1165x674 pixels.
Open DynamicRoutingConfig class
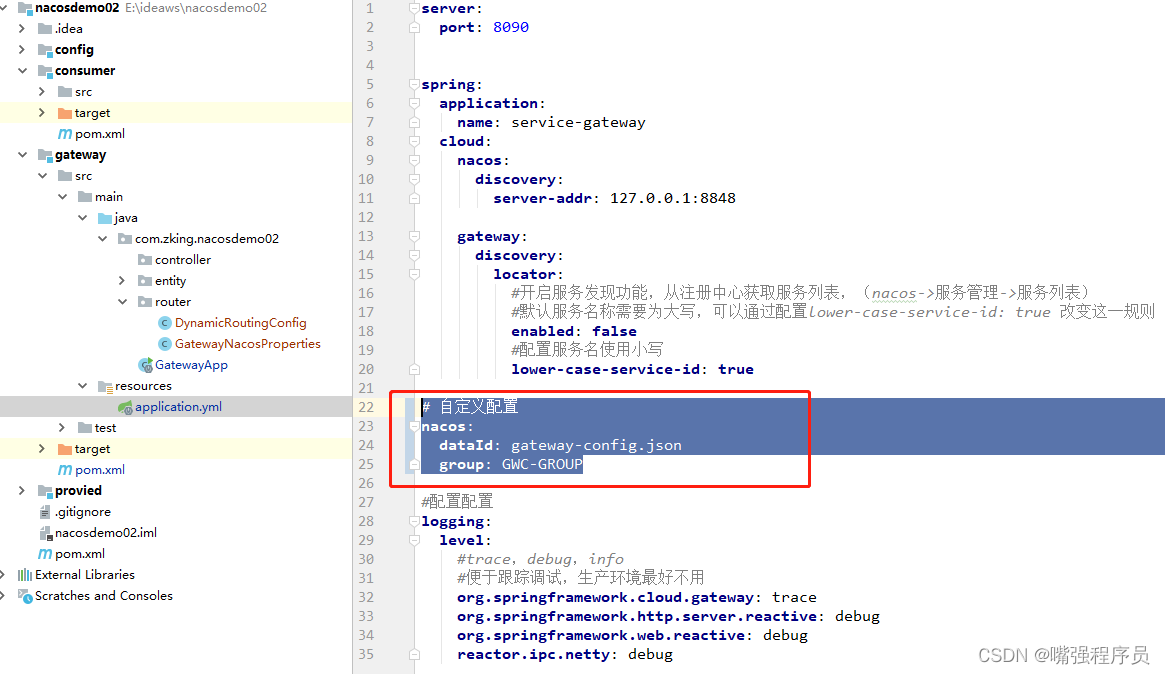(x=241, y=323)
